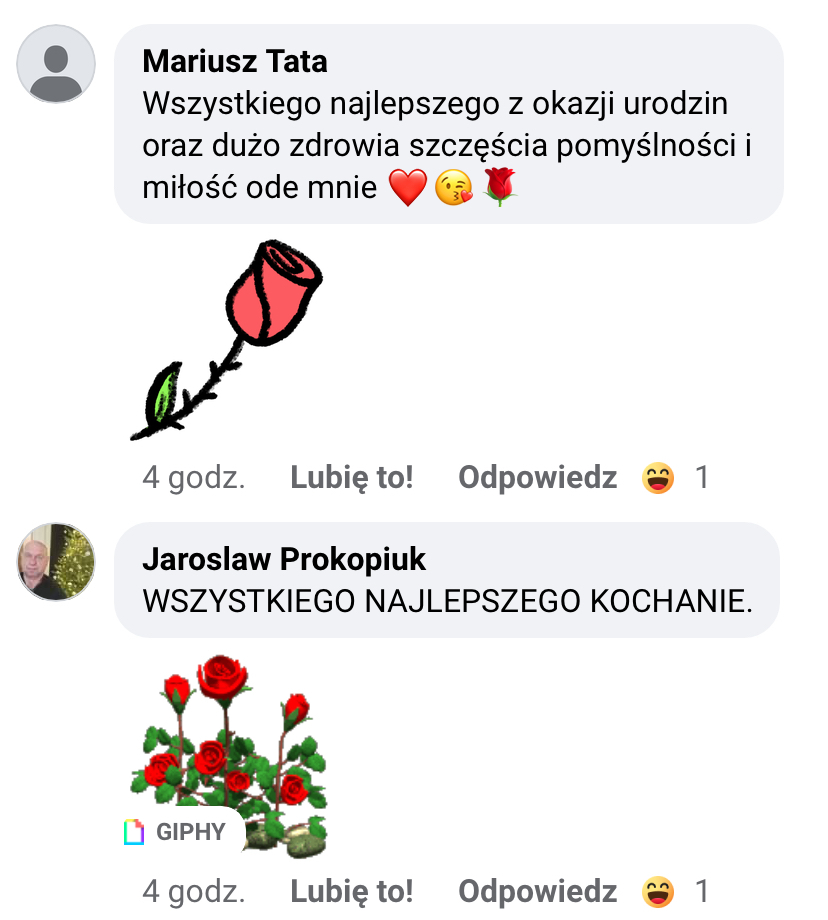Screen dimensions: 828x920
Task: Open the Jaroslaw Prokopiuk name link
Action: pos(284,559)
